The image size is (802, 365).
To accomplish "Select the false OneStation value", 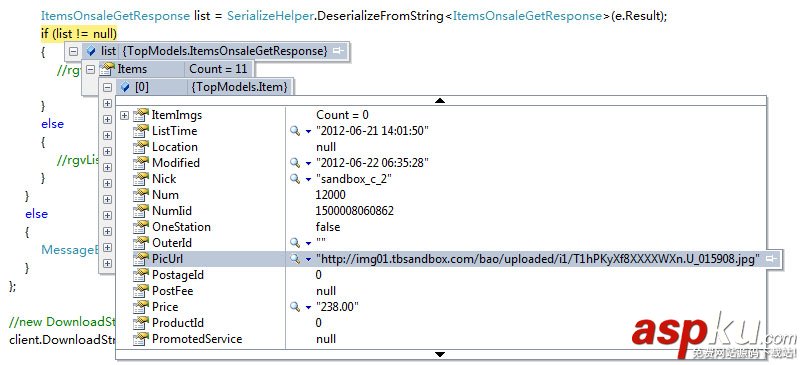I will point(328,226).
